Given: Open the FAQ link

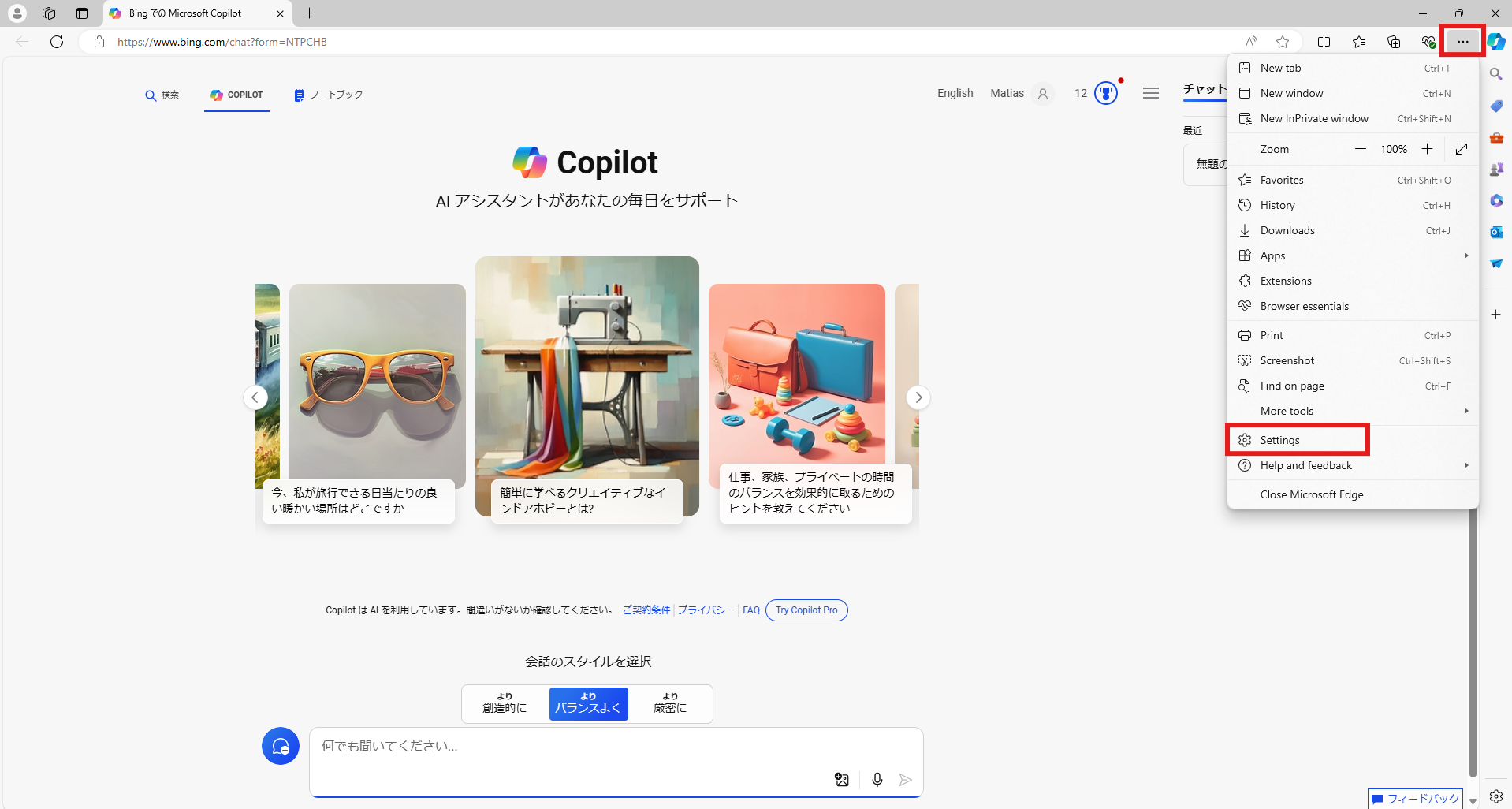Looking at the screenshot, I should tap(750, 610).
